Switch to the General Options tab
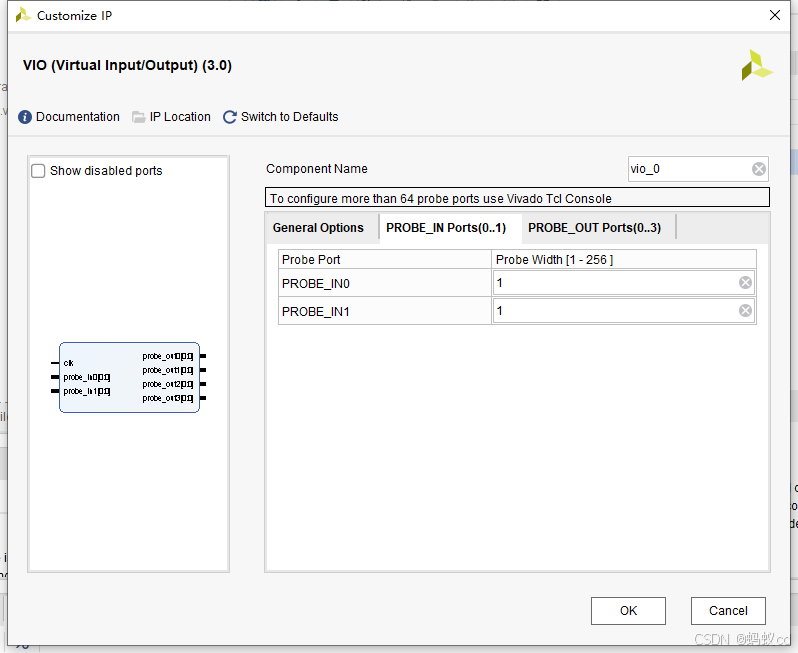798x653 pixels. coord(318,228)
